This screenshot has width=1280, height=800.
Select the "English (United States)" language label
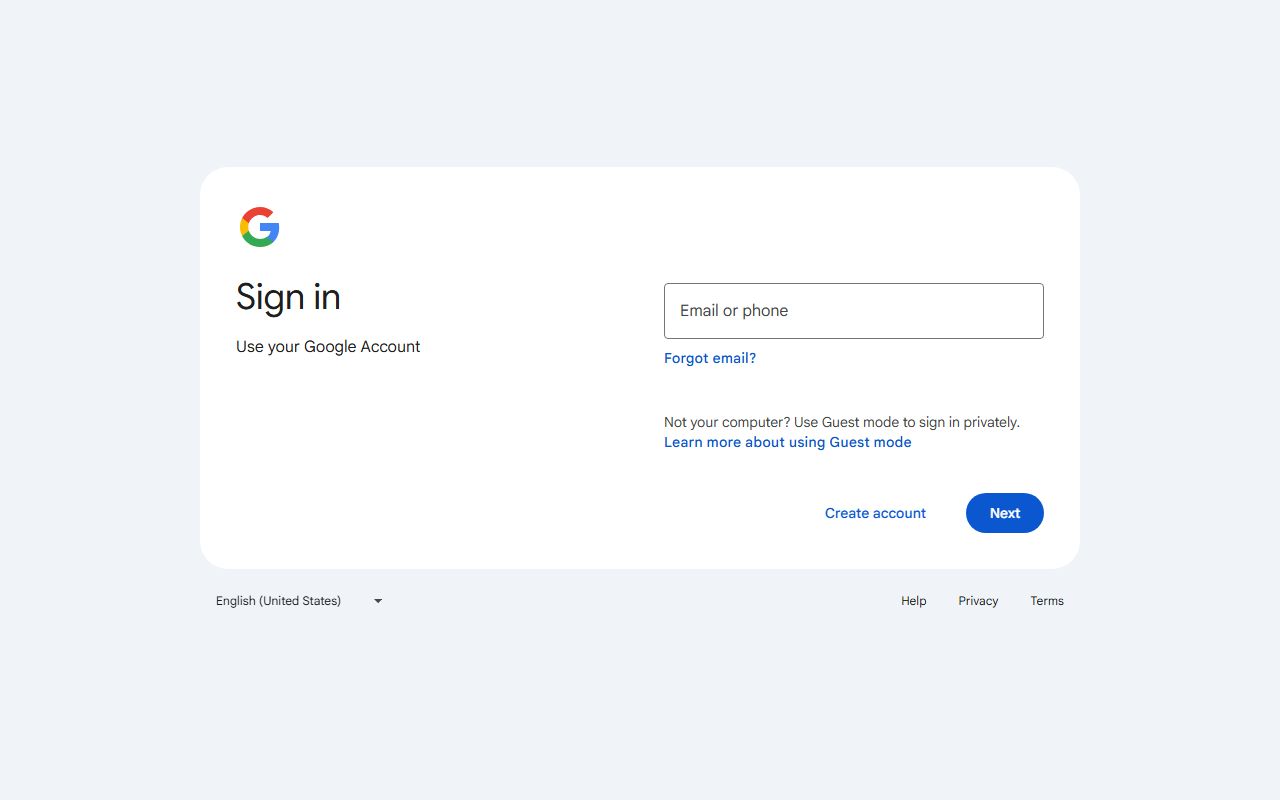pyautogui.click(x=278, y=601)
